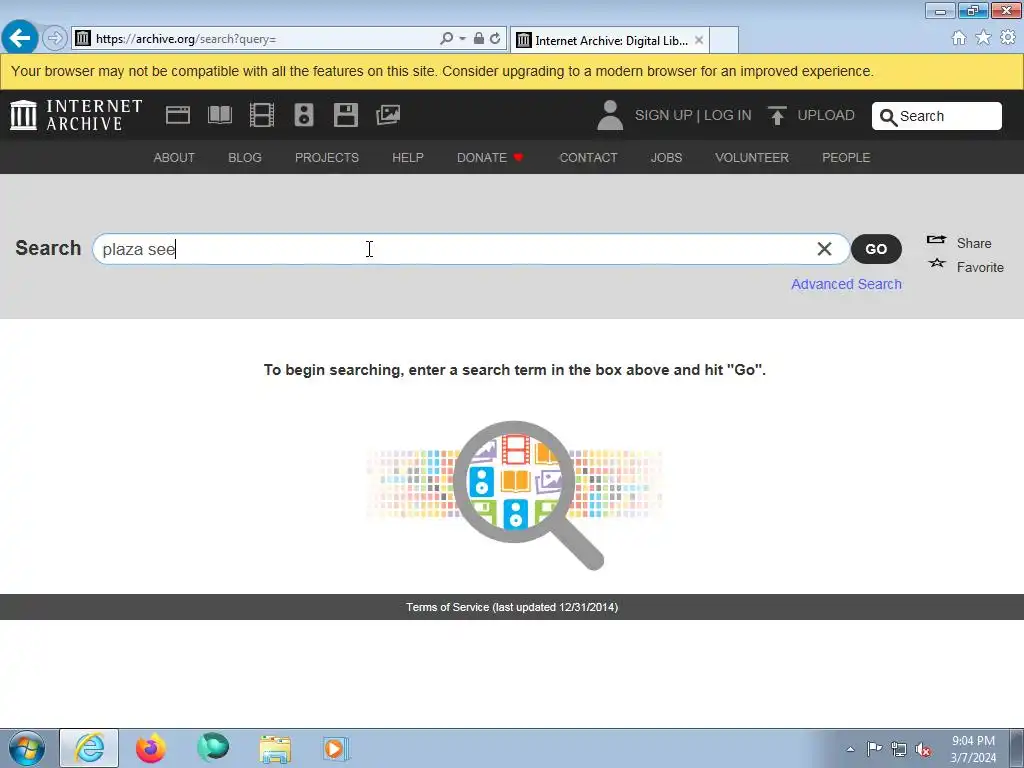Click the address bar search magnifier
This screenshot has height=768, width=1024.
click(446, 39)
